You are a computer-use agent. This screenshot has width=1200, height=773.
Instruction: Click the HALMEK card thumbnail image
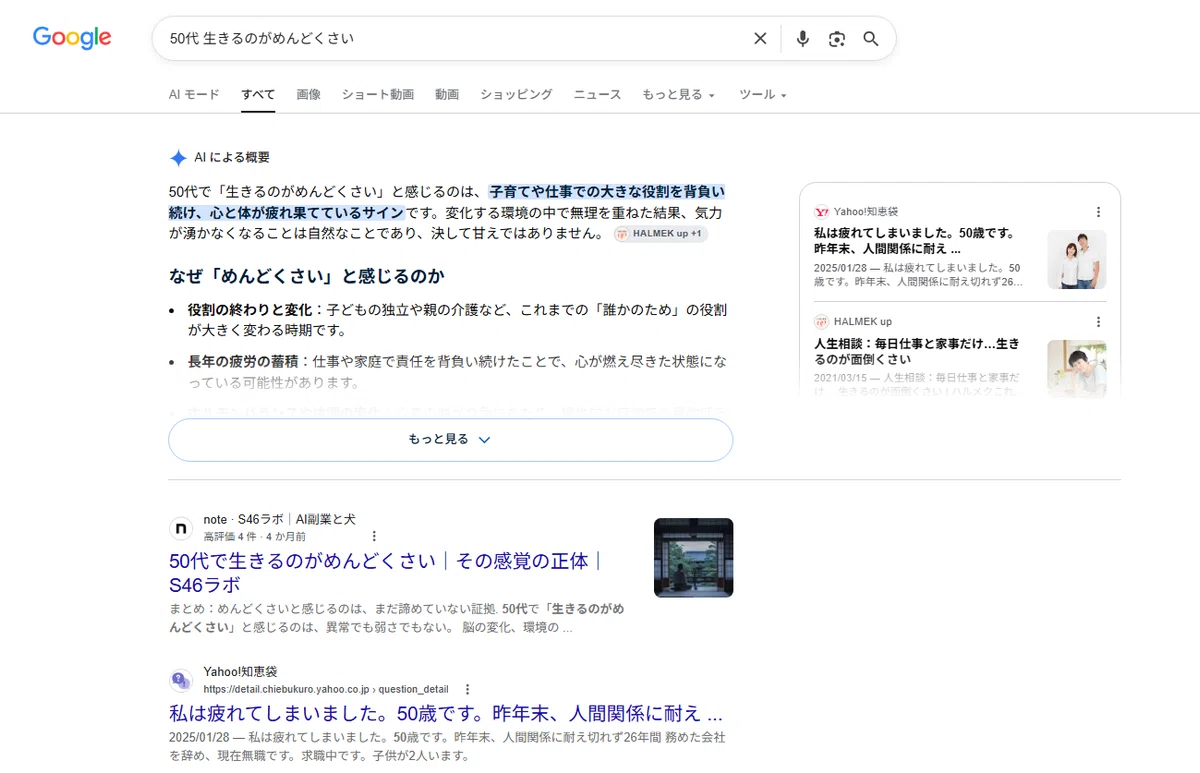(1077, 369)
